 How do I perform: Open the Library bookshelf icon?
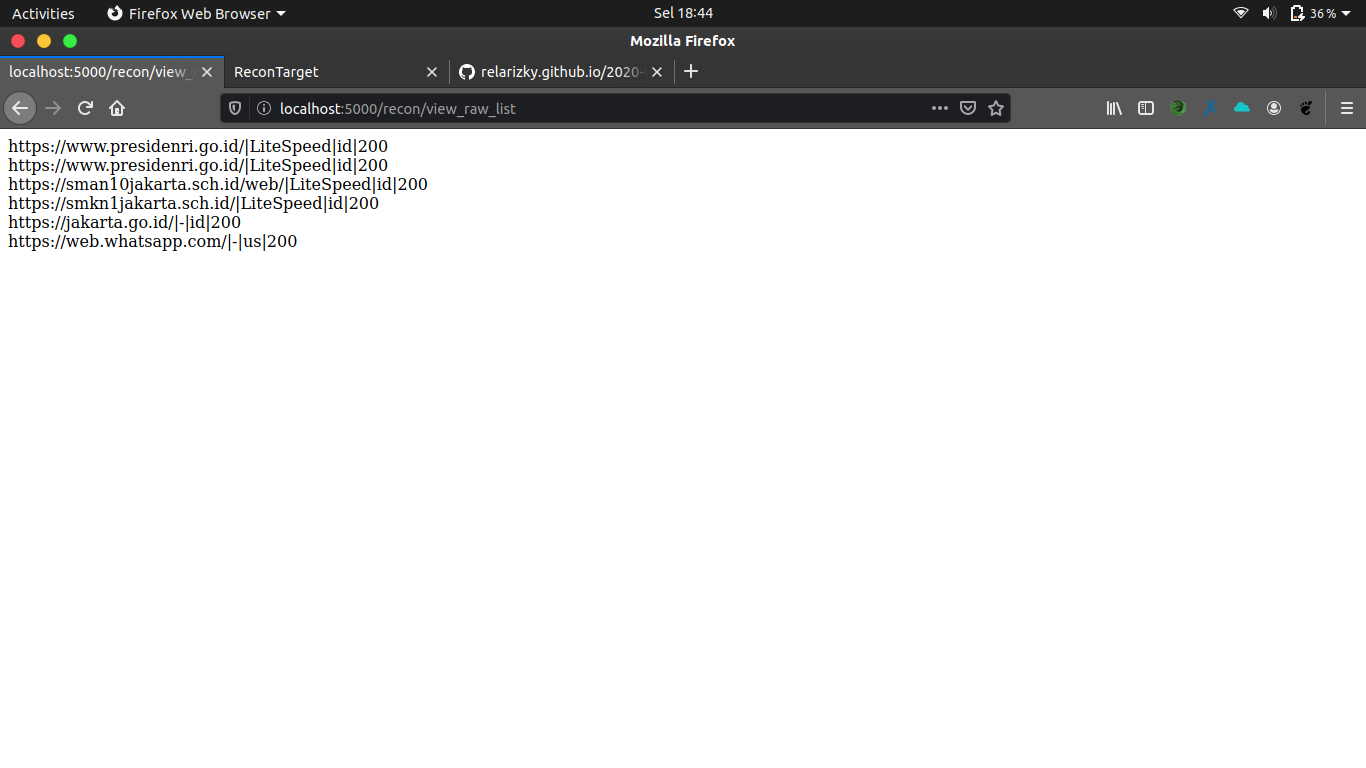pos(1114,108)
